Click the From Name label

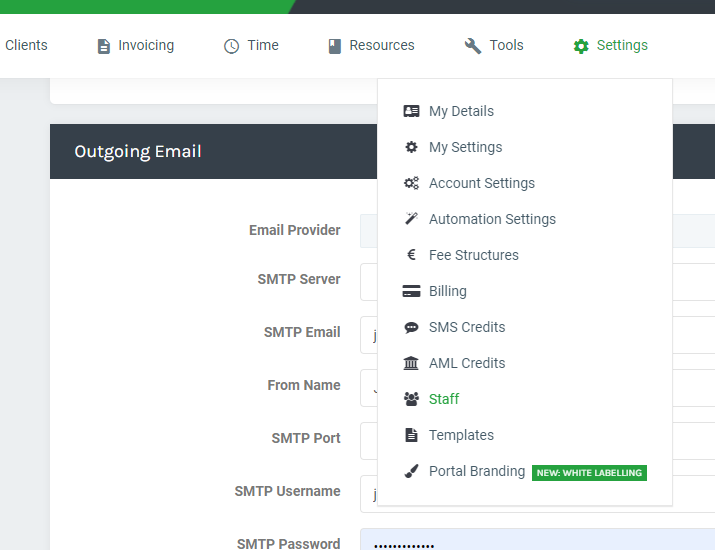(304, 385)
